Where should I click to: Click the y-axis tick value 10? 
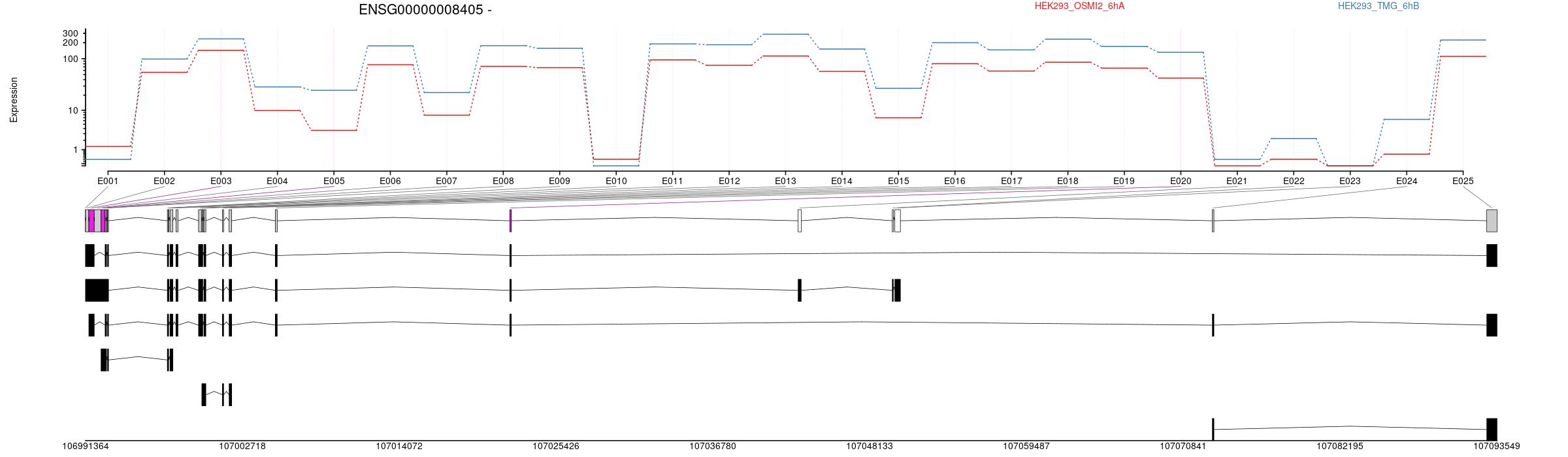tap(73, 110)
